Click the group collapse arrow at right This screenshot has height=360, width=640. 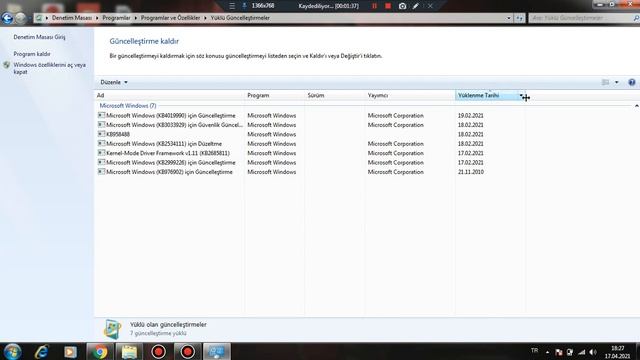tap(636, 106)
